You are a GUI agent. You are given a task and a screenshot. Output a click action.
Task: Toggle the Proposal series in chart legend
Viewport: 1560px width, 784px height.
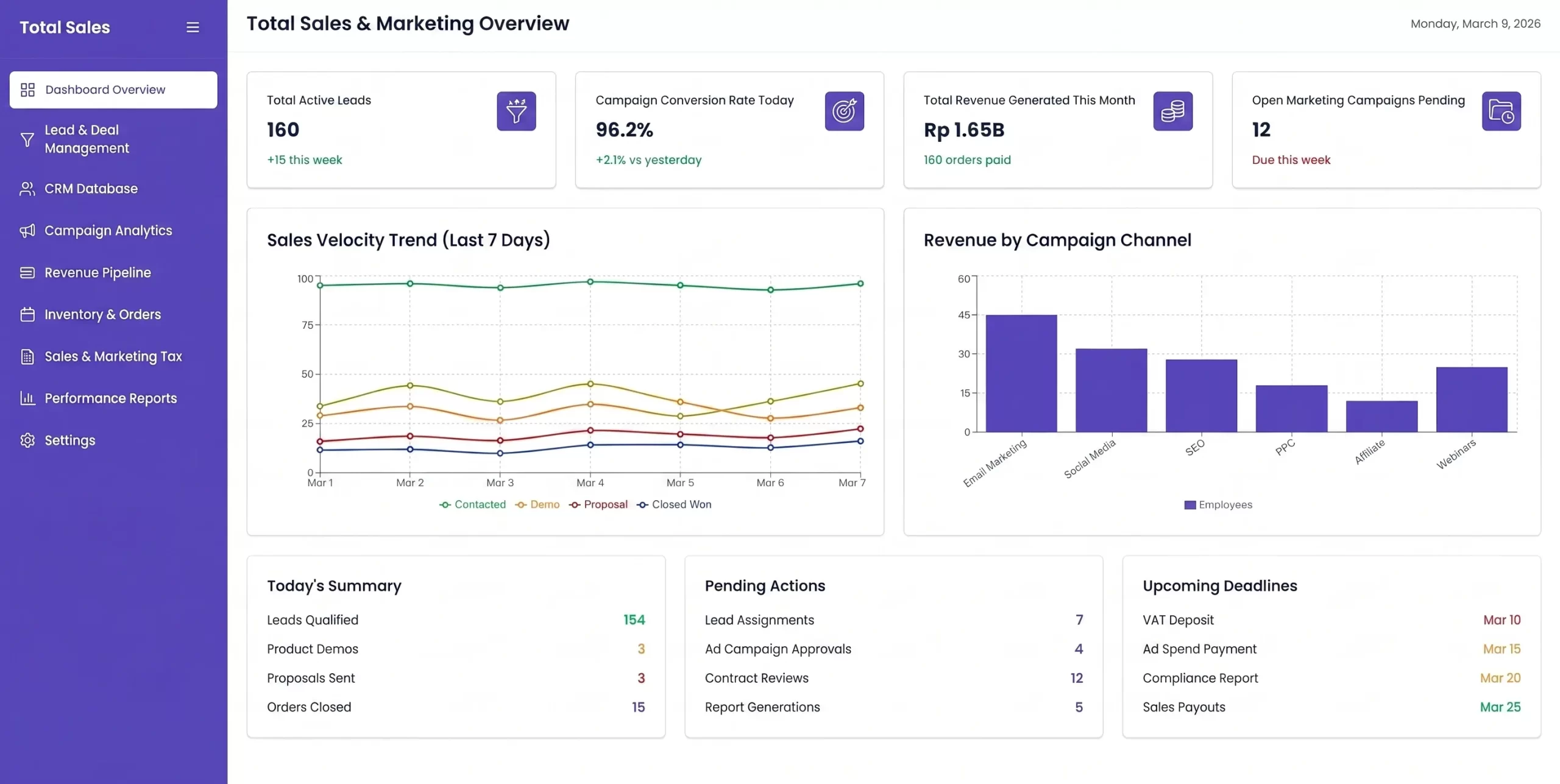tap(598, 504)
